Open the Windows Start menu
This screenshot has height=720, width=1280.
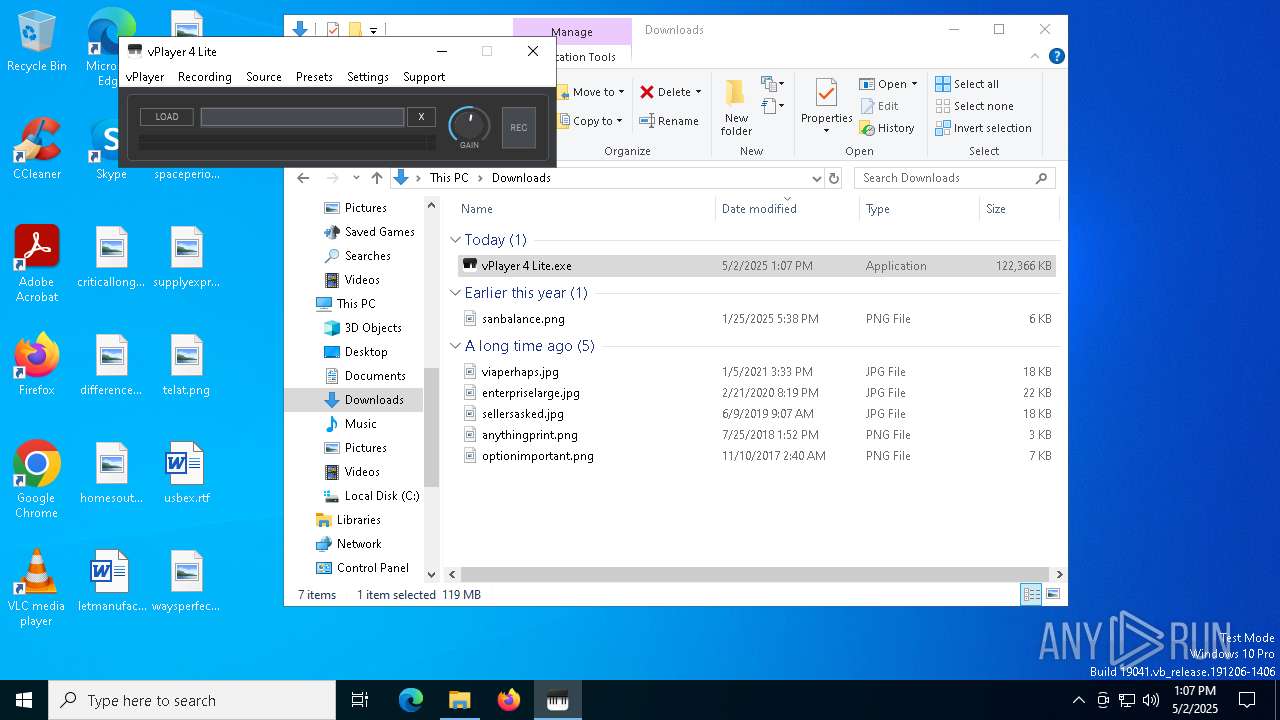(24, 700)
